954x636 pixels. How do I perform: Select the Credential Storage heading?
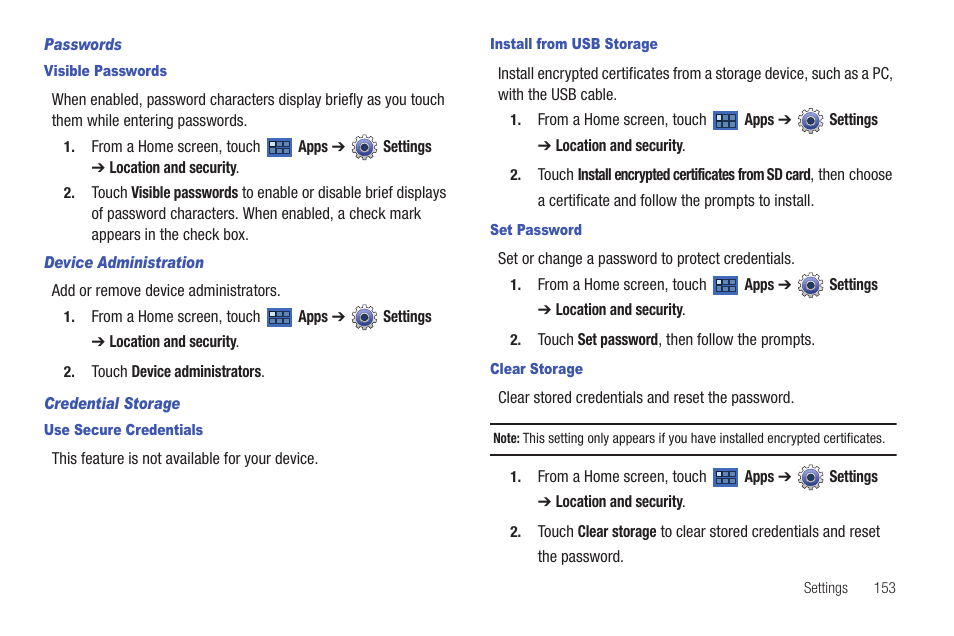(x=112, y=404)
